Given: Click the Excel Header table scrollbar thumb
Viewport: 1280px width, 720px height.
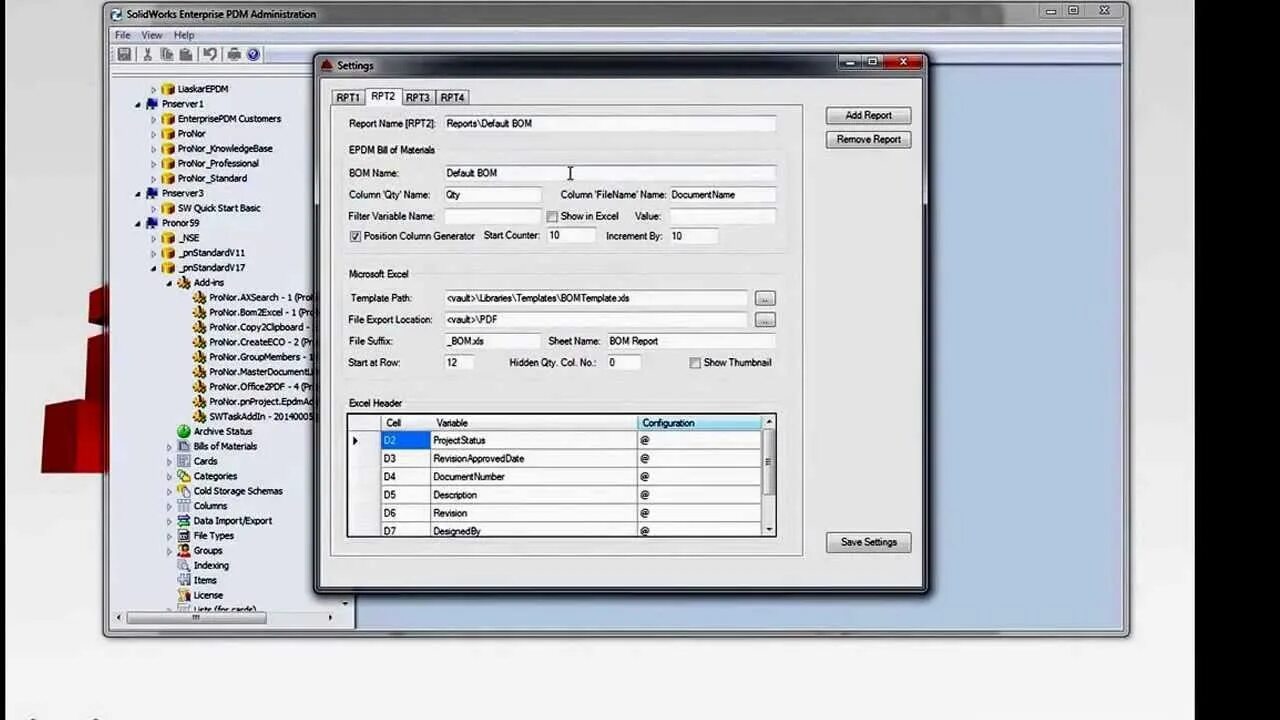Looking at the screenshot, I should pos(768,463).
